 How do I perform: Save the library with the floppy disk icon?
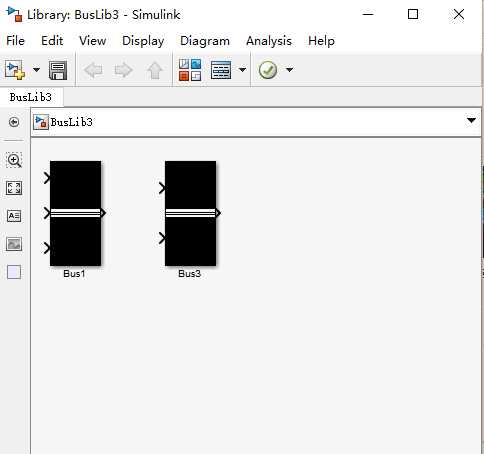58,70
